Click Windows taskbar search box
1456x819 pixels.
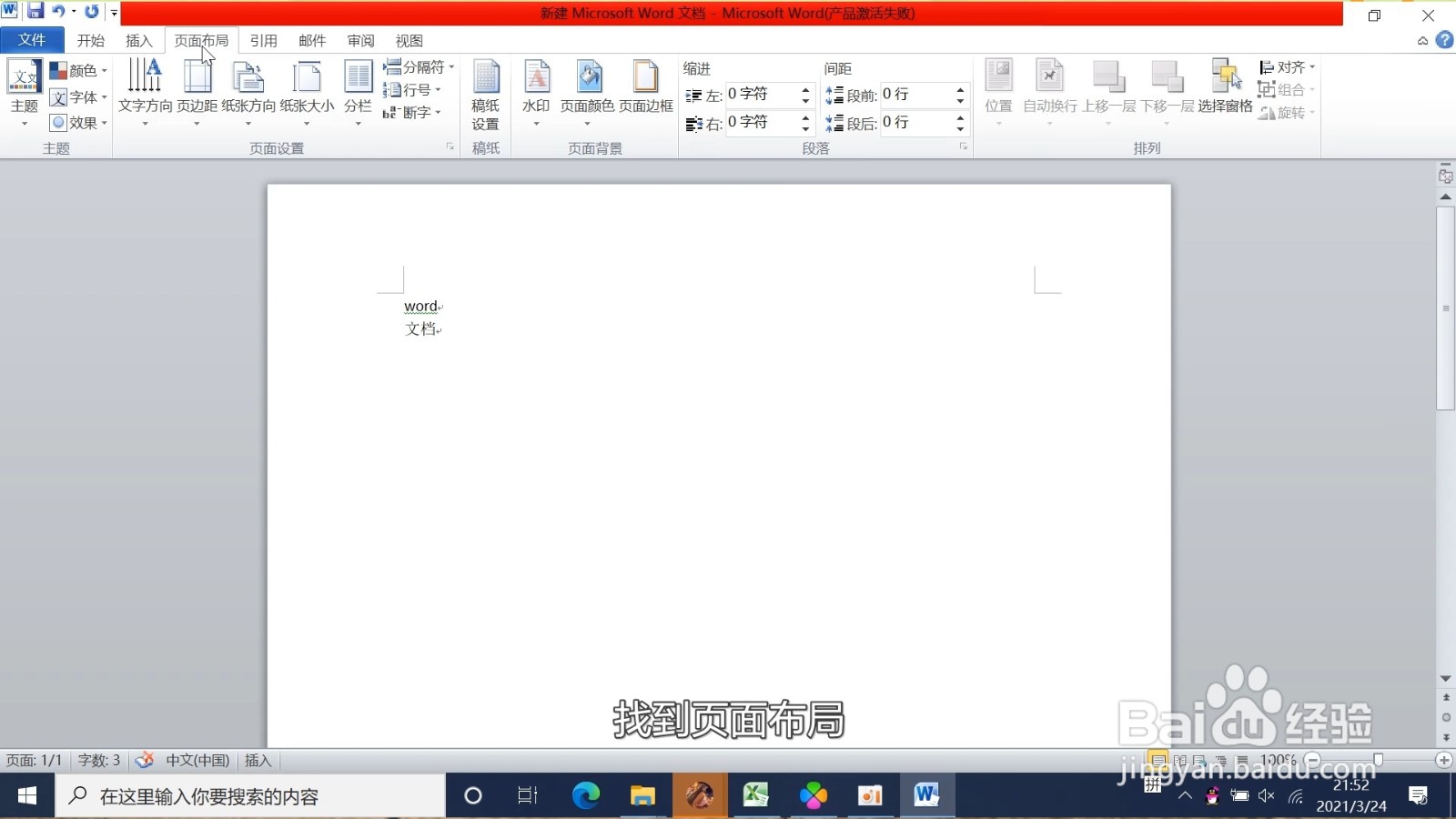point(250,796)
